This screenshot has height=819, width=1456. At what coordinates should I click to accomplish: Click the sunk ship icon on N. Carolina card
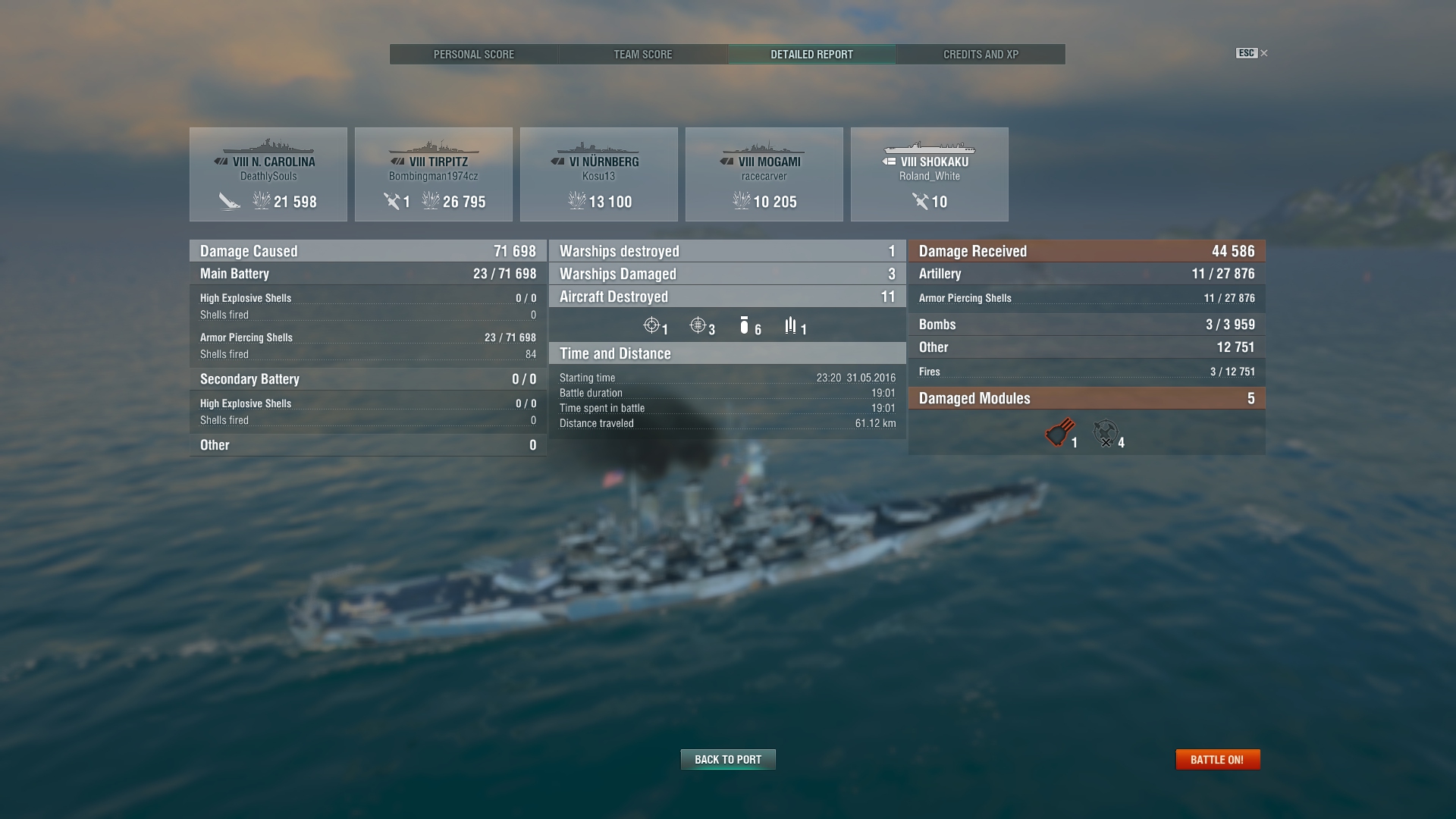click(x=229, y=202)
